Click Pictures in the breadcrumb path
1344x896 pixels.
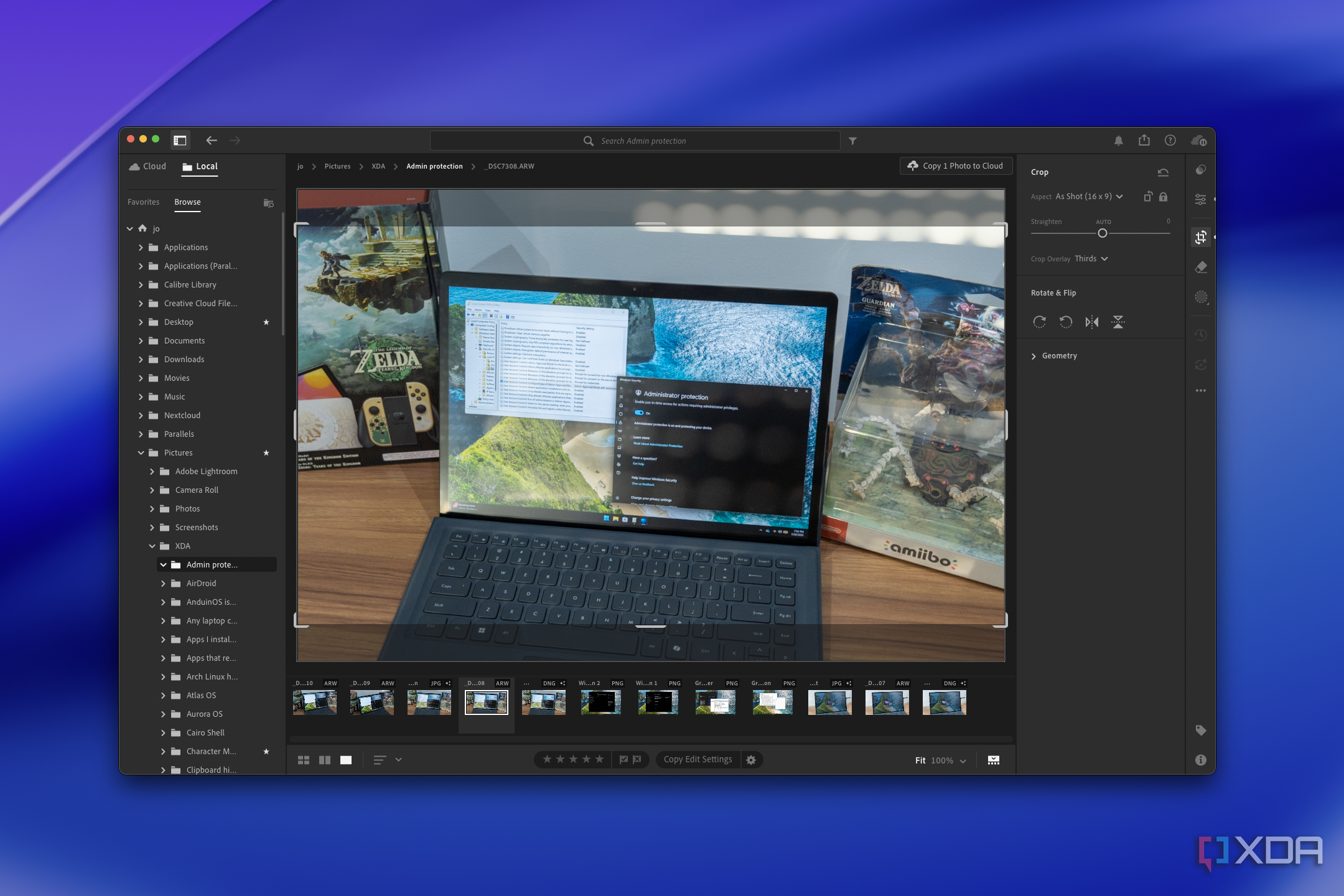coord(337,166)
